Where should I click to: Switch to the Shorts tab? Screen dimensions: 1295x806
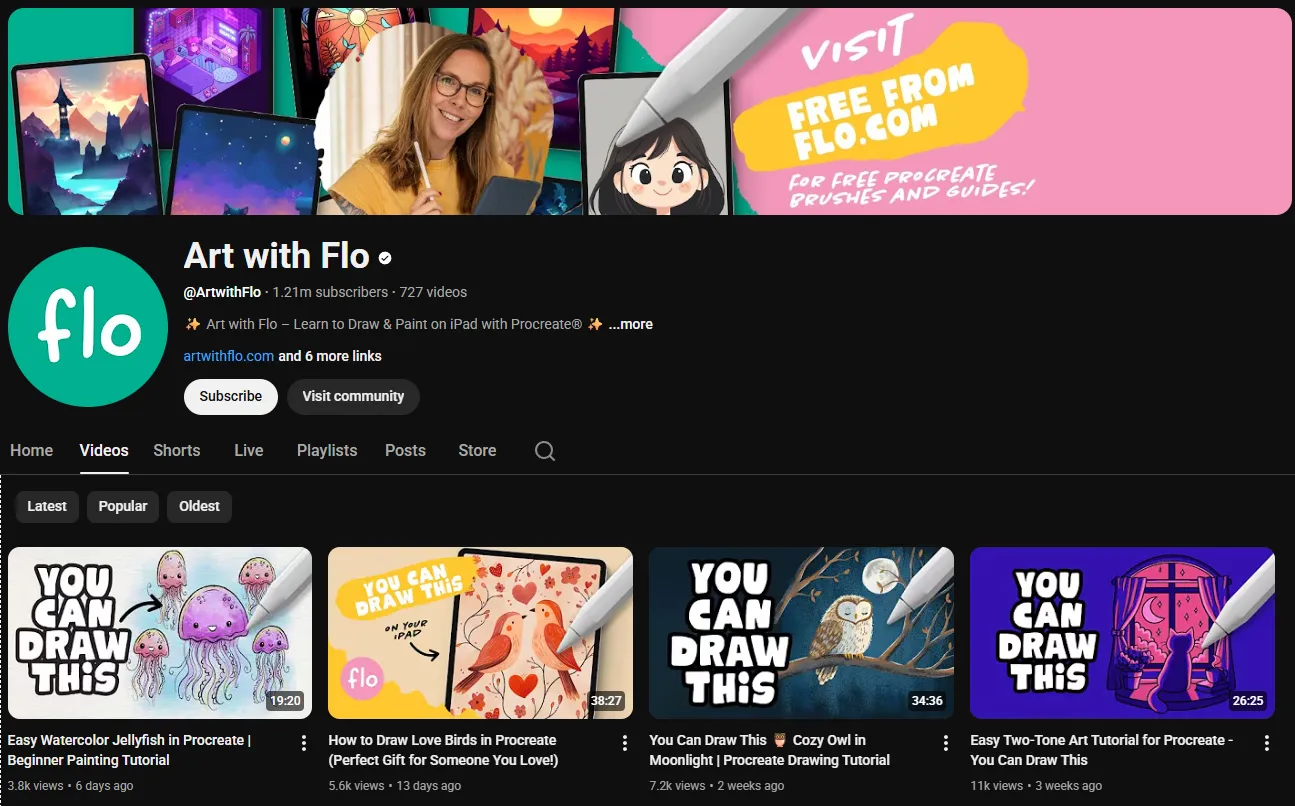[177, 451]
